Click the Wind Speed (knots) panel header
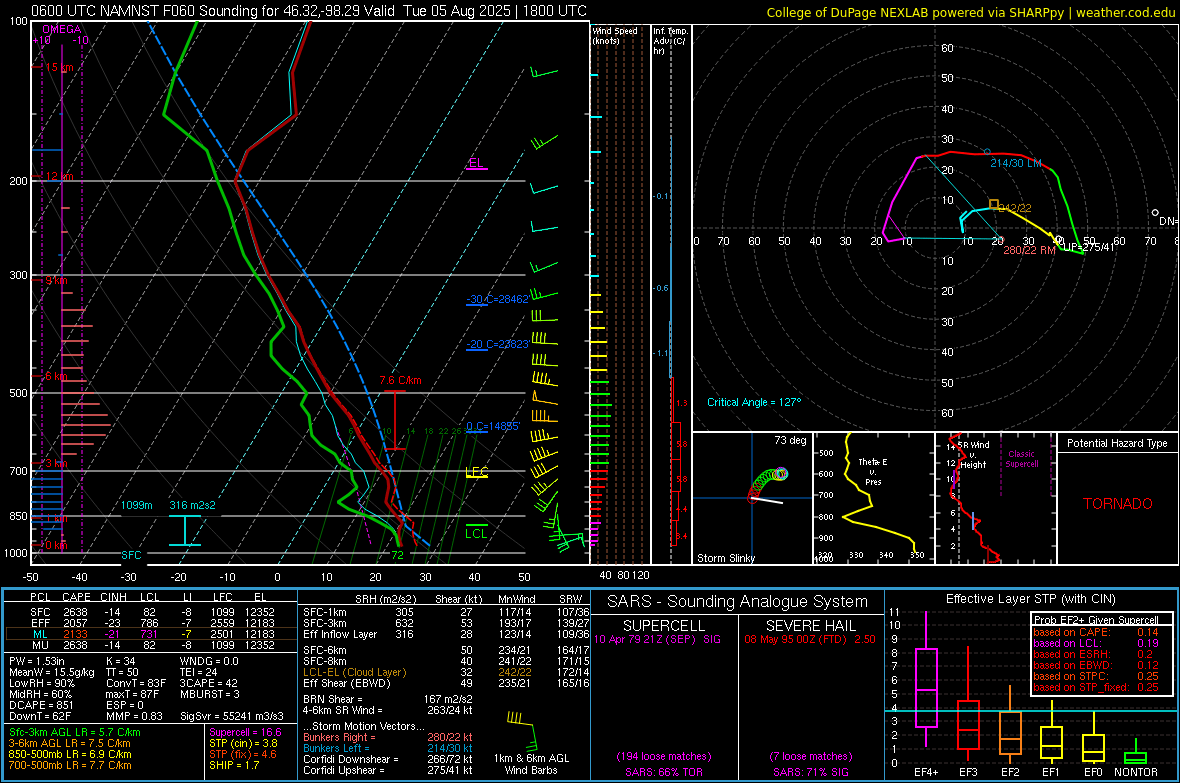Image resolution: width=1180 pixels, height=783 pixels. coord(615,35)
